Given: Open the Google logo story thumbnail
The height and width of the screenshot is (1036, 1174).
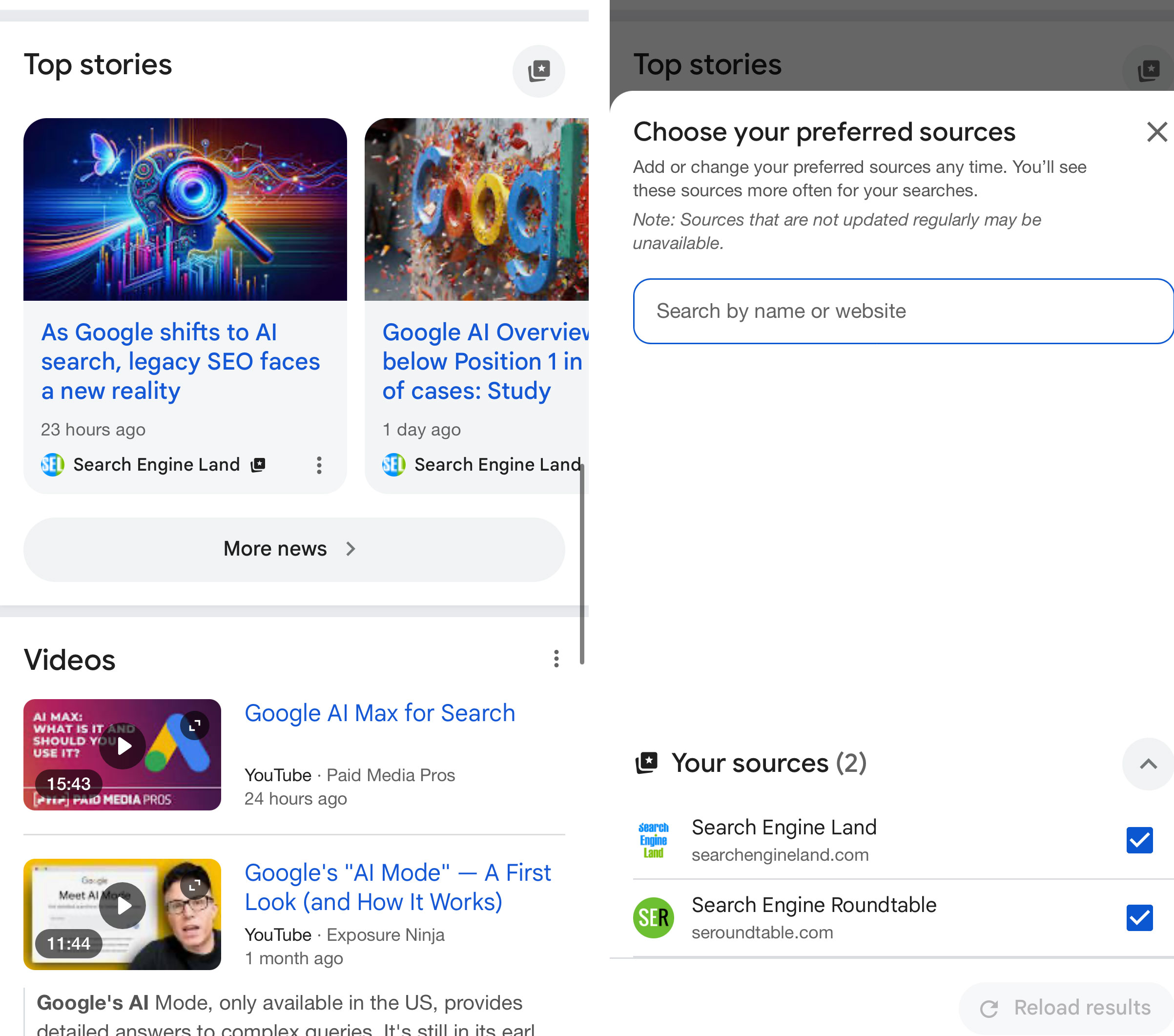Looking at the screenshot, I should (476, 209).
